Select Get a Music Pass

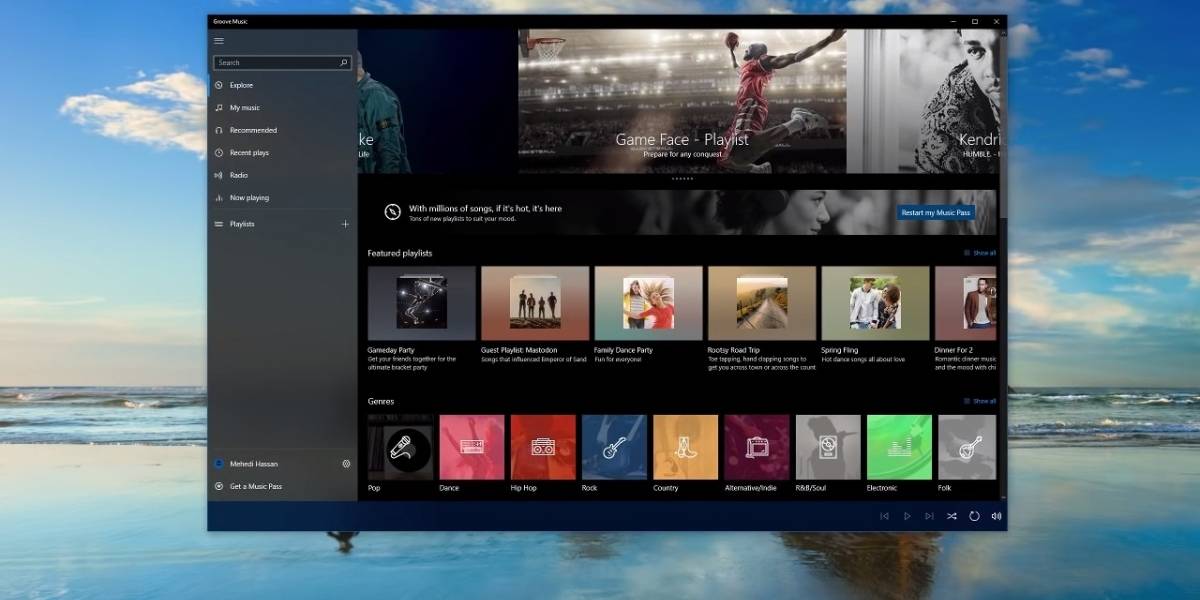tap(282, 486)
